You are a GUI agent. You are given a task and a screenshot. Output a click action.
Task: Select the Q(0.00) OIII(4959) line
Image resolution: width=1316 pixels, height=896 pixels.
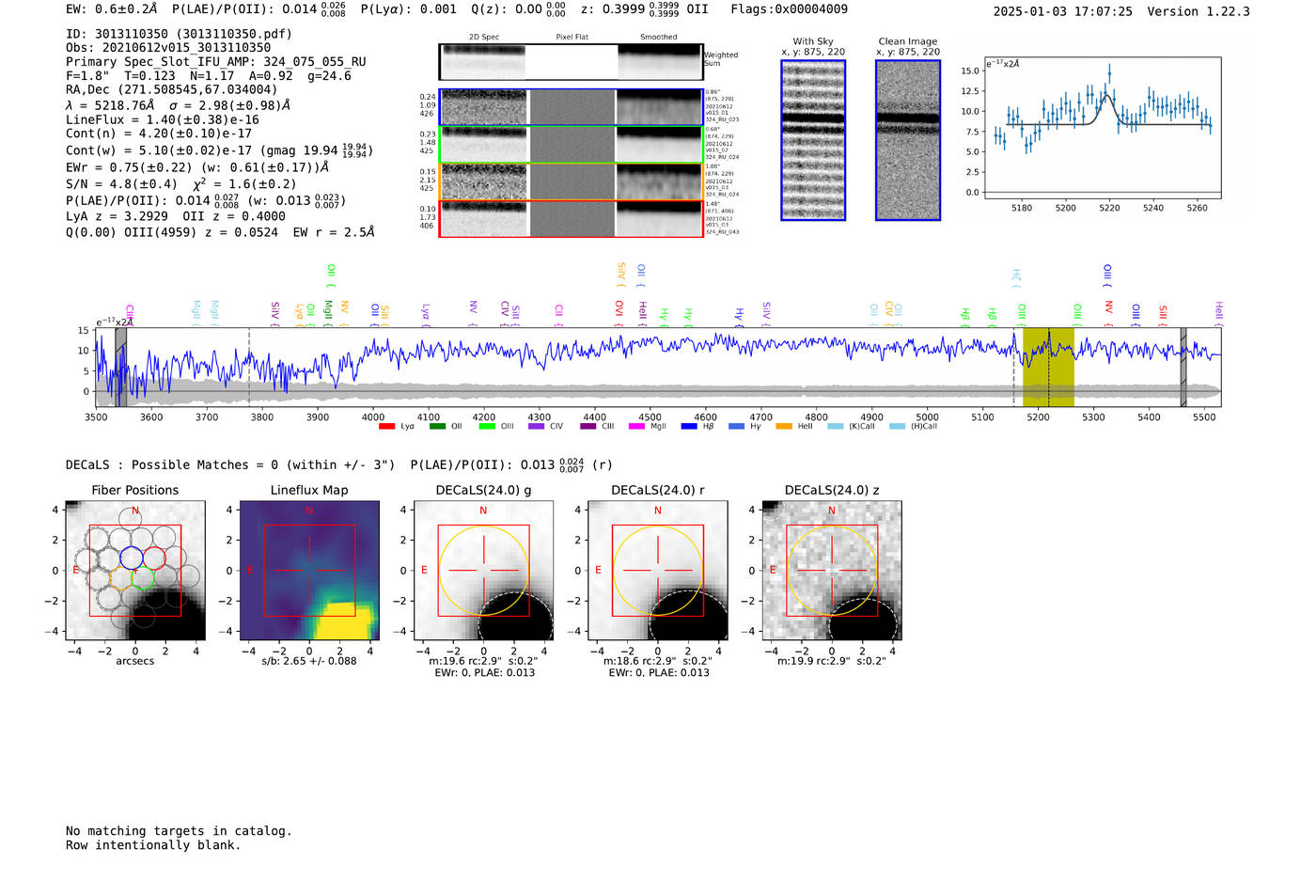(x=220, y=232)
